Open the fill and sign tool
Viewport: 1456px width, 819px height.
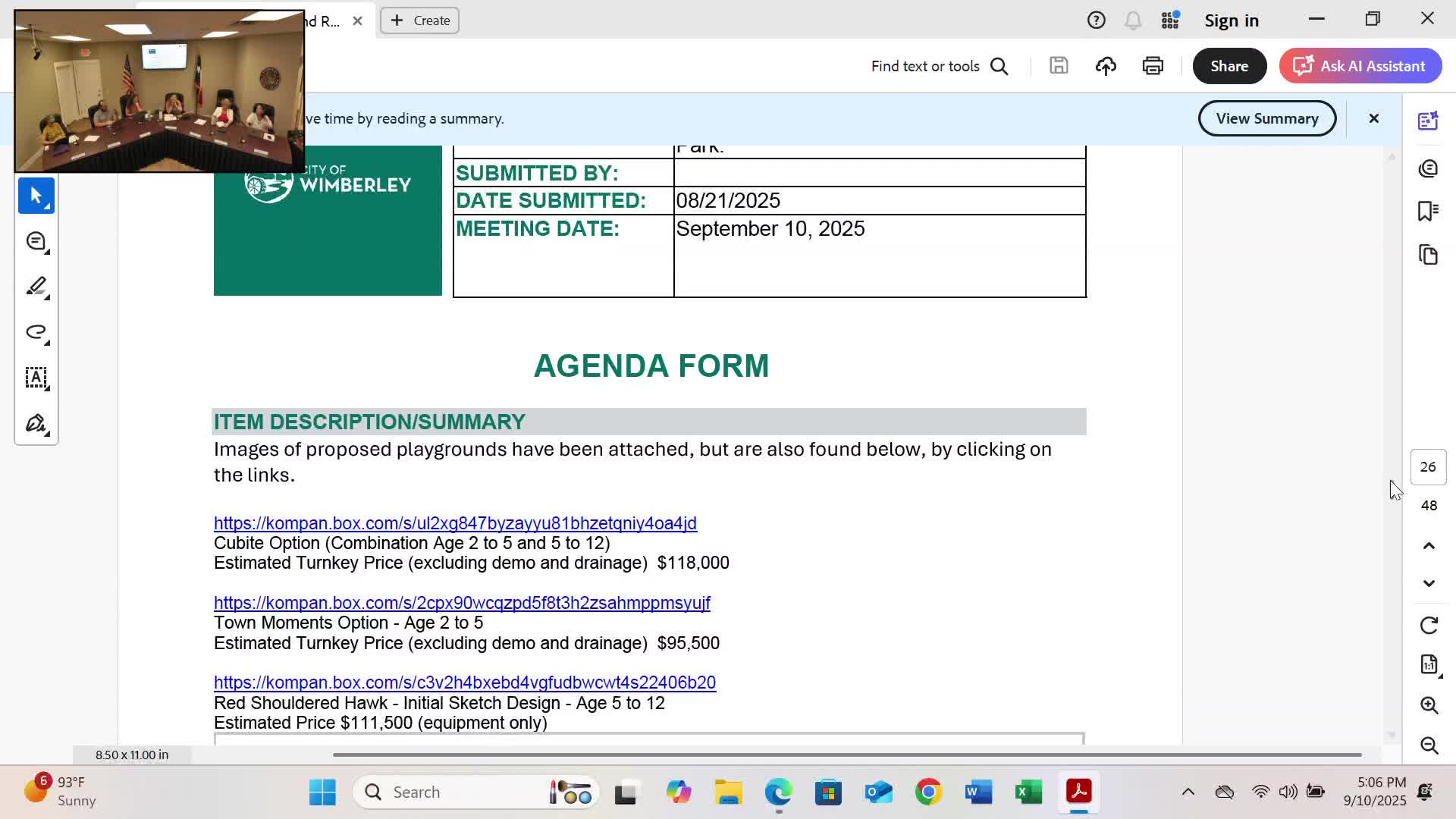[36, 423]
